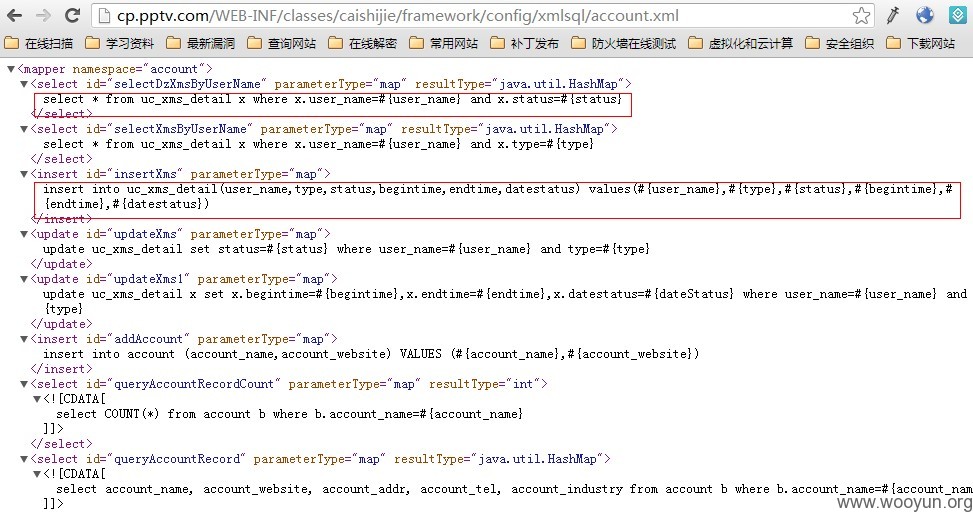This screenshot has width=973, height=512.
Task: Open the 最新漏洞 bookmark folder
Action: click(x=200, y=43)
